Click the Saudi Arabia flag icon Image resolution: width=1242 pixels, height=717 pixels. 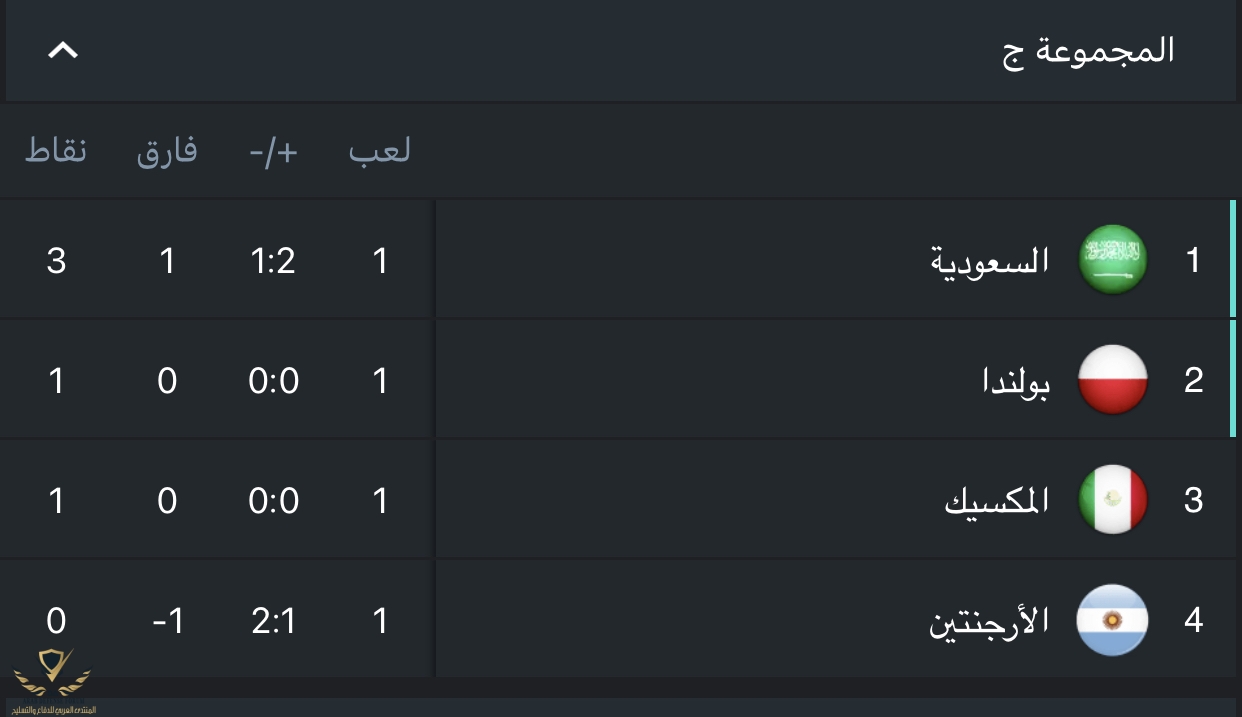click(1112, 260)
